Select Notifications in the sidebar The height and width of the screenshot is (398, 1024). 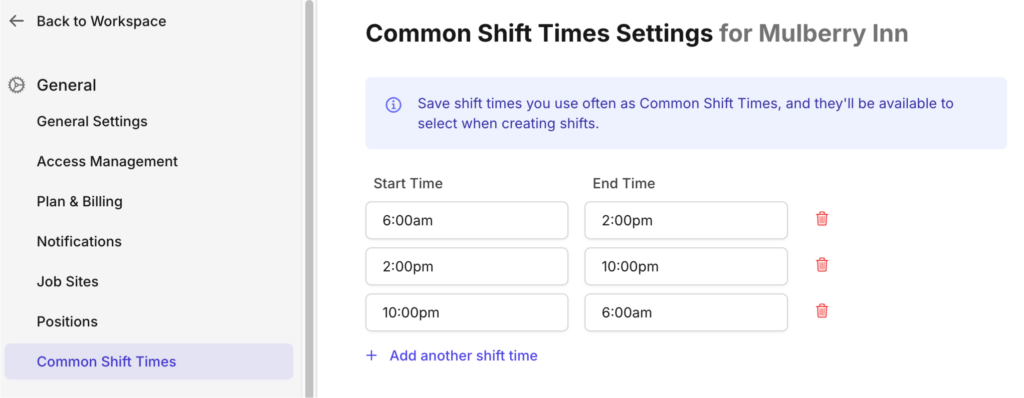(x=79, y=242)
